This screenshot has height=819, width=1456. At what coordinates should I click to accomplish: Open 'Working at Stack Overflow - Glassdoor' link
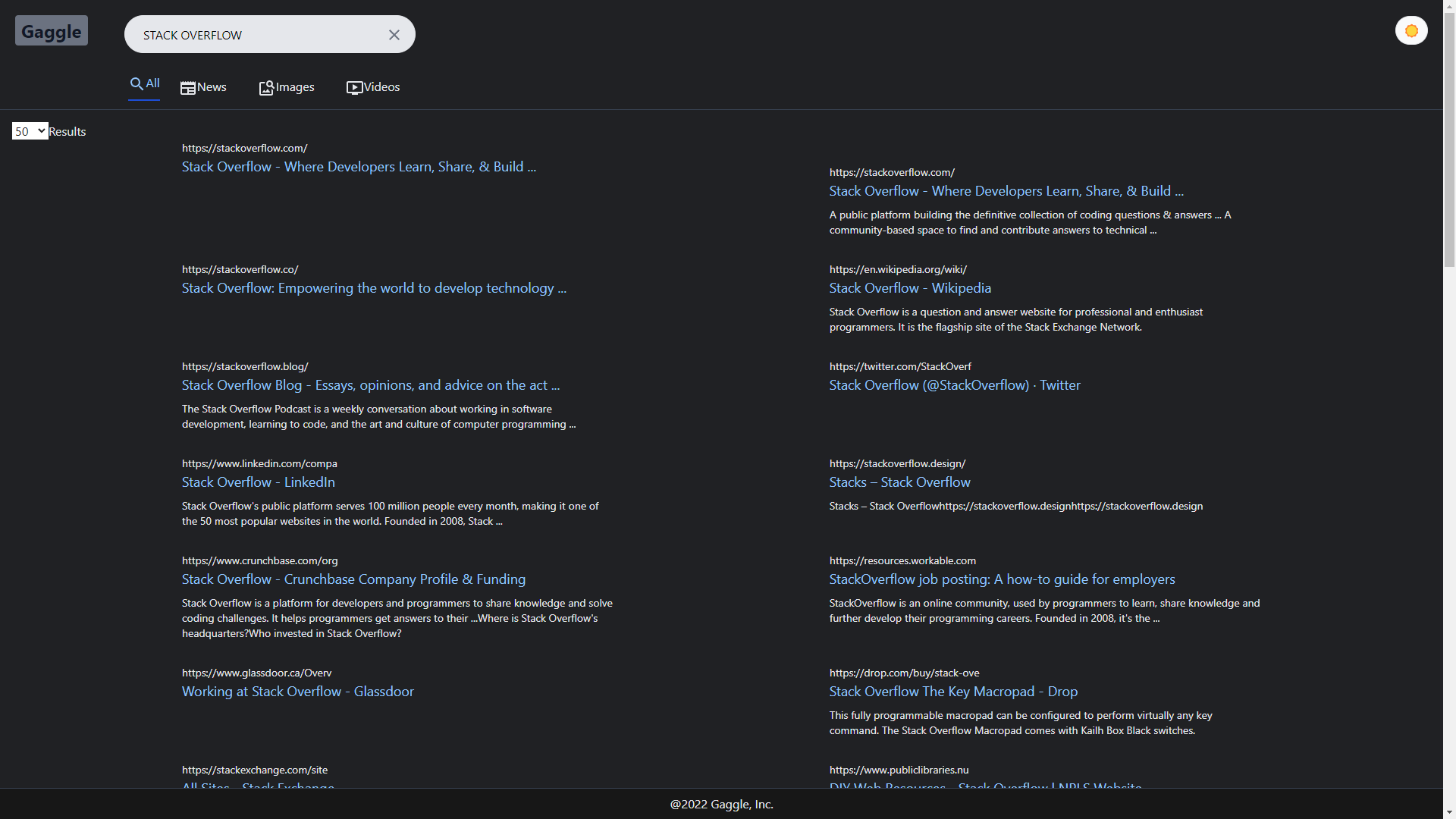pos(298,692)
